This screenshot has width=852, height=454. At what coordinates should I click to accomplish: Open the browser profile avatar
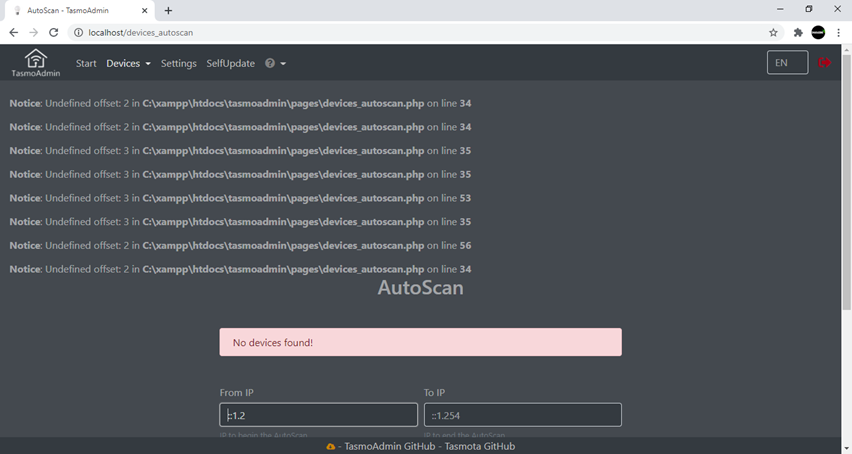point(818,33)
